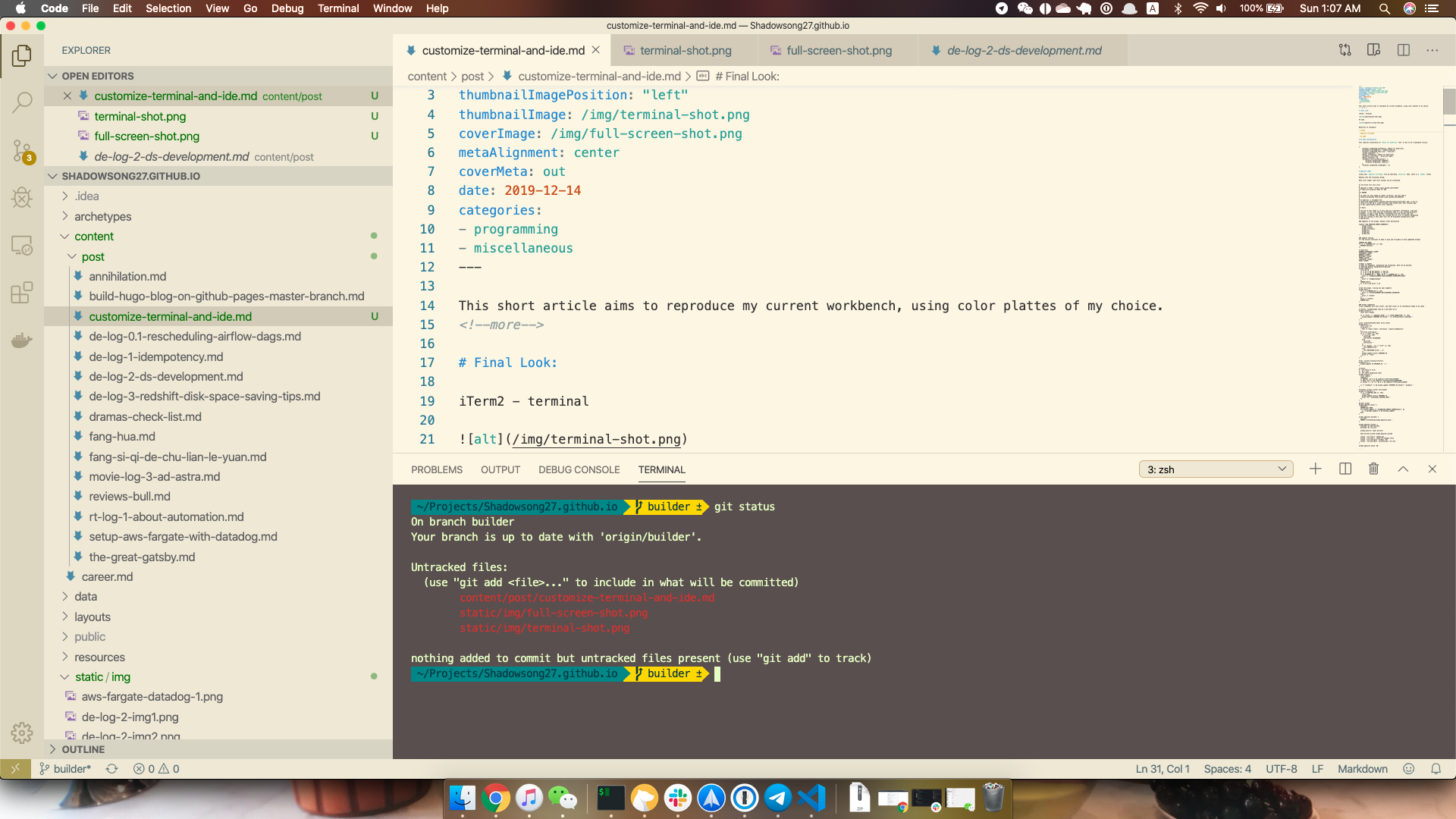Viewport: 1456px width, 819px height.
Task: Open the notifications bell in status bar
Action: 1436,769
